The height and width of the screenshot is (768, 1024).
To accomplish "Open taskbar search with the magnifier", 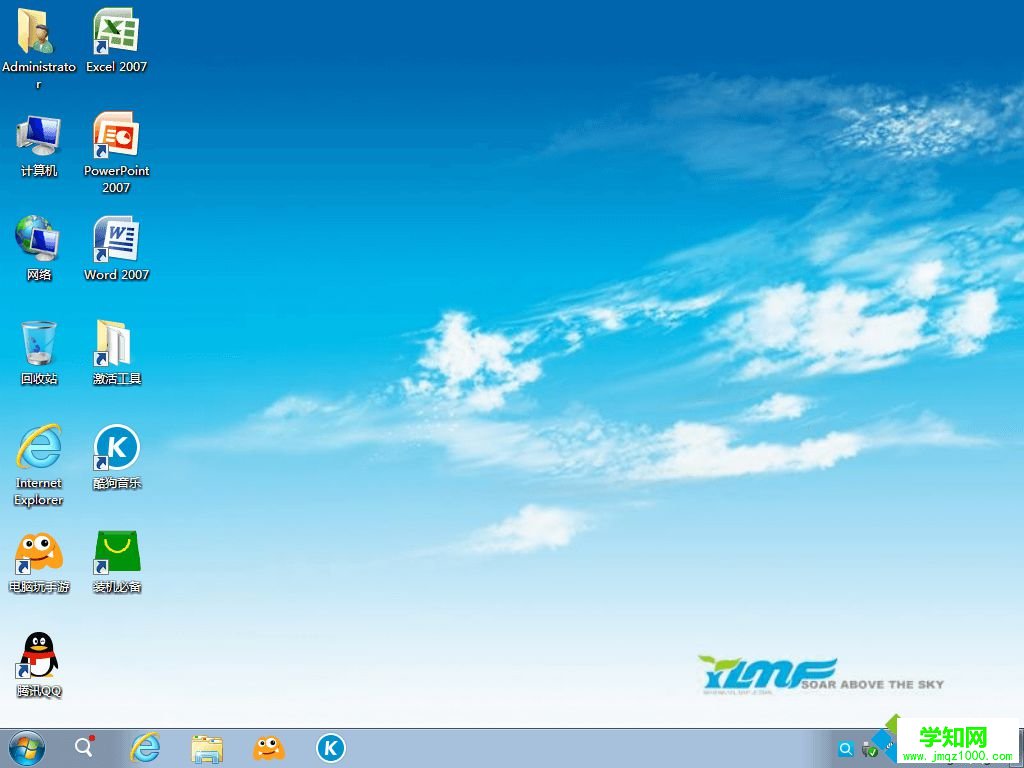I will [x=84, y=748].
